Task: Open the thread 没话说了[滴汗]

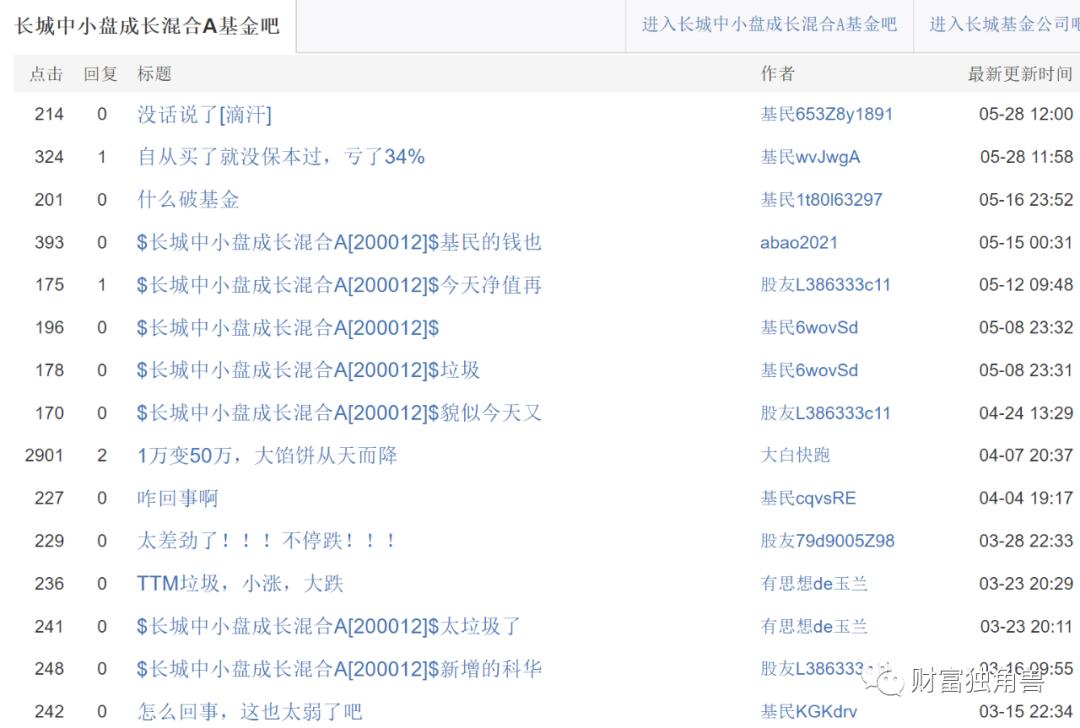Action: (204, 114)
